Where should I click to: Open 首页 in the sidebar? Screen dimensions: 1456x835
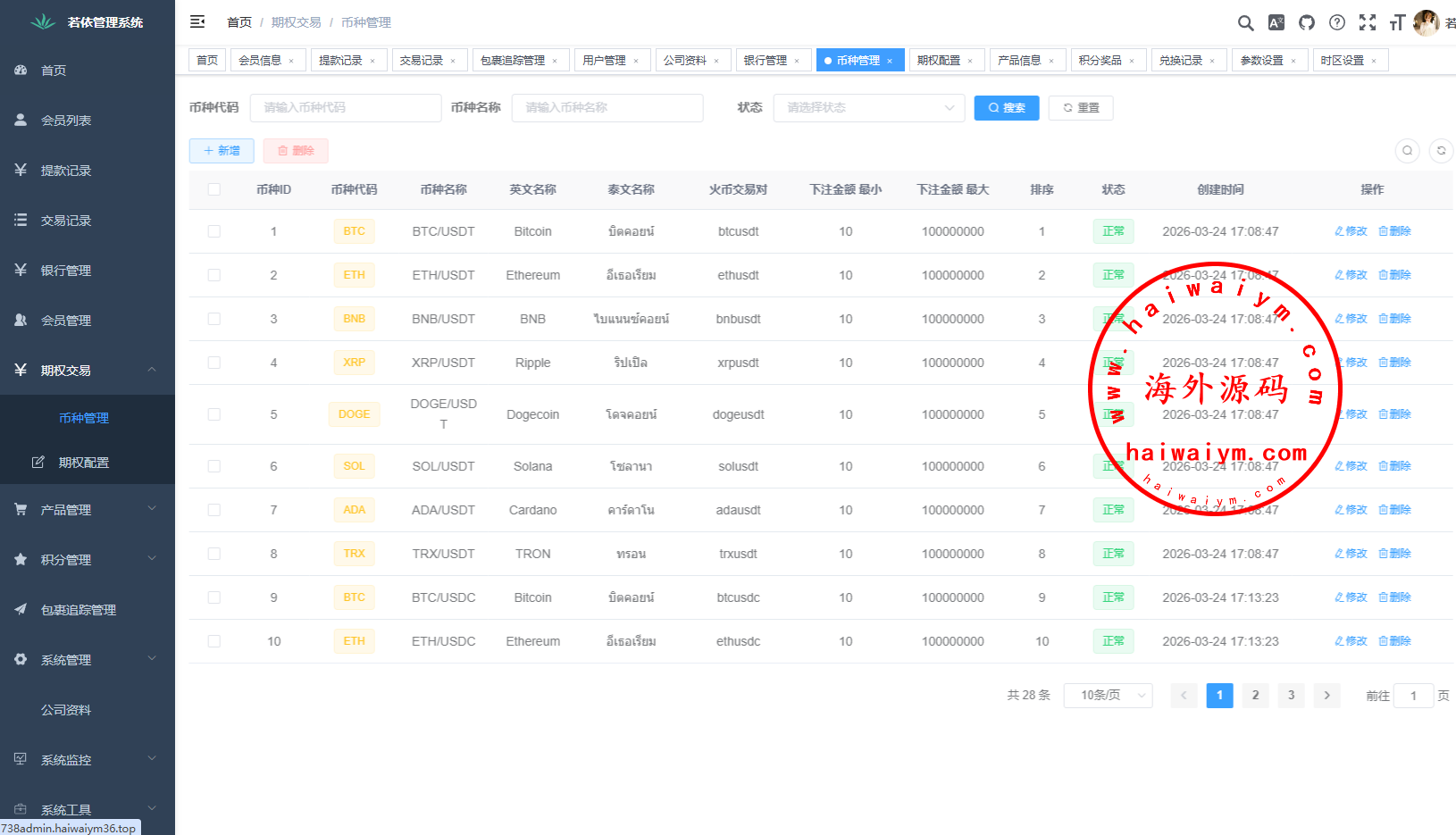88,71
